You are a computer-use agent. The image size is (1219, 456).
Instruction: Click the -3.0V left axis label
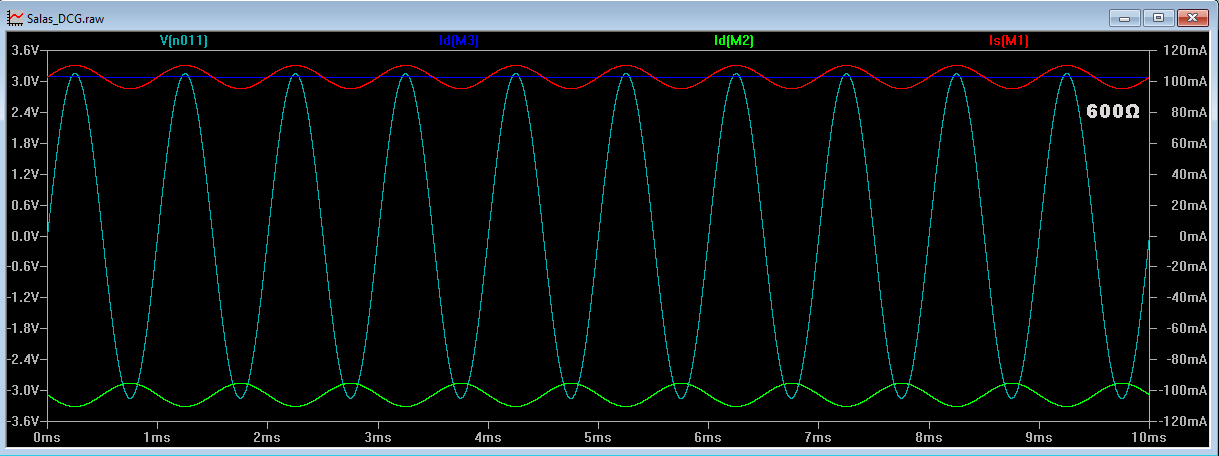coord(23,390)
